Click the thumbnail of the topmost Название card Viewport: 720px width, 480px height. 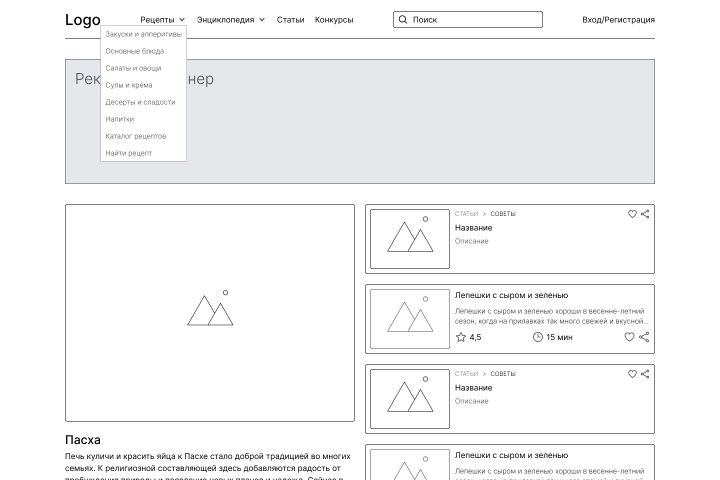point(410,239)
